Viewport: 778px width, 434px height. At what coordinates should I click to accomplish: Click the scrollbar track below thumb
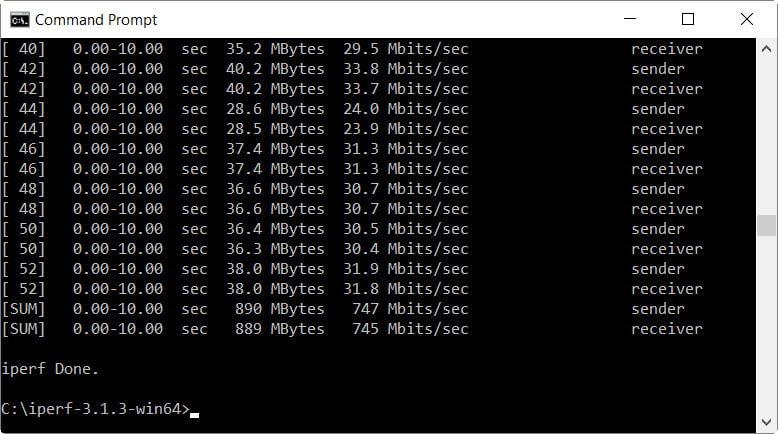(766, 324)
